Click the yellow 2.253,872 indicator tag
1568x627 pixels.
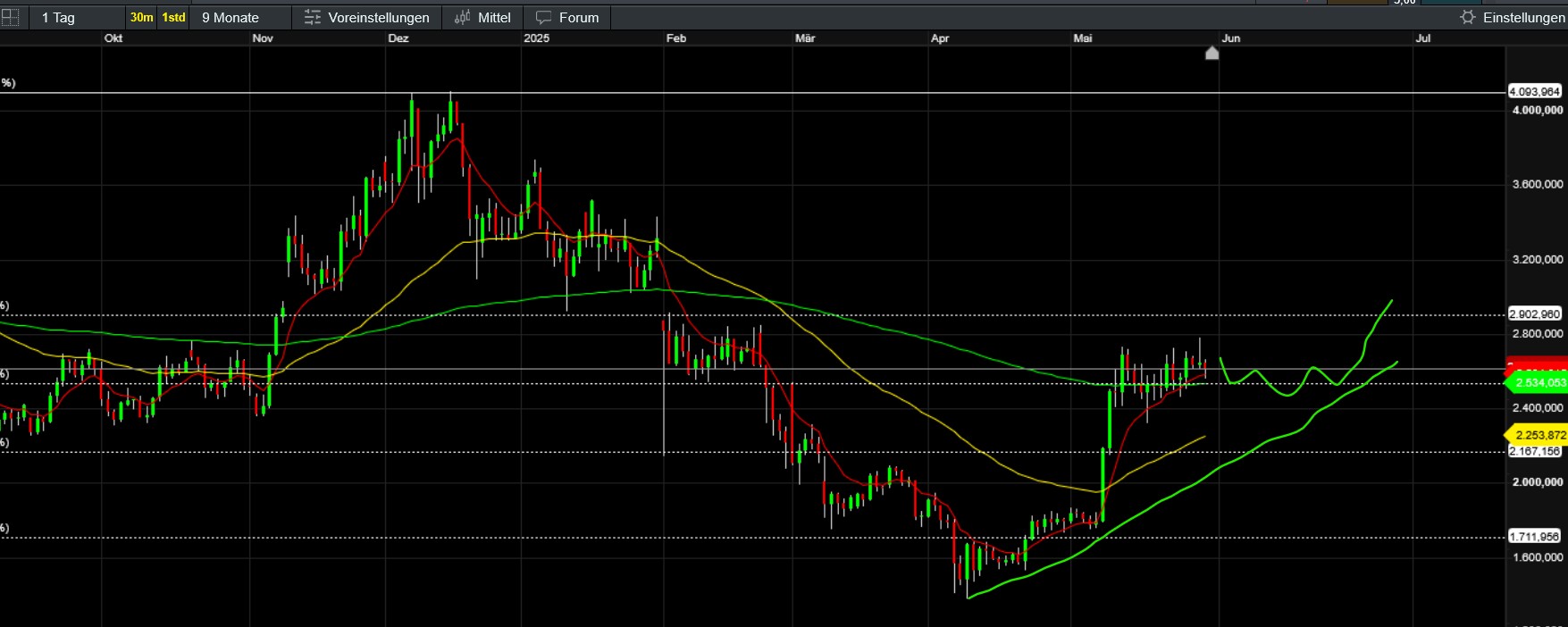[x=1538, y=435]
